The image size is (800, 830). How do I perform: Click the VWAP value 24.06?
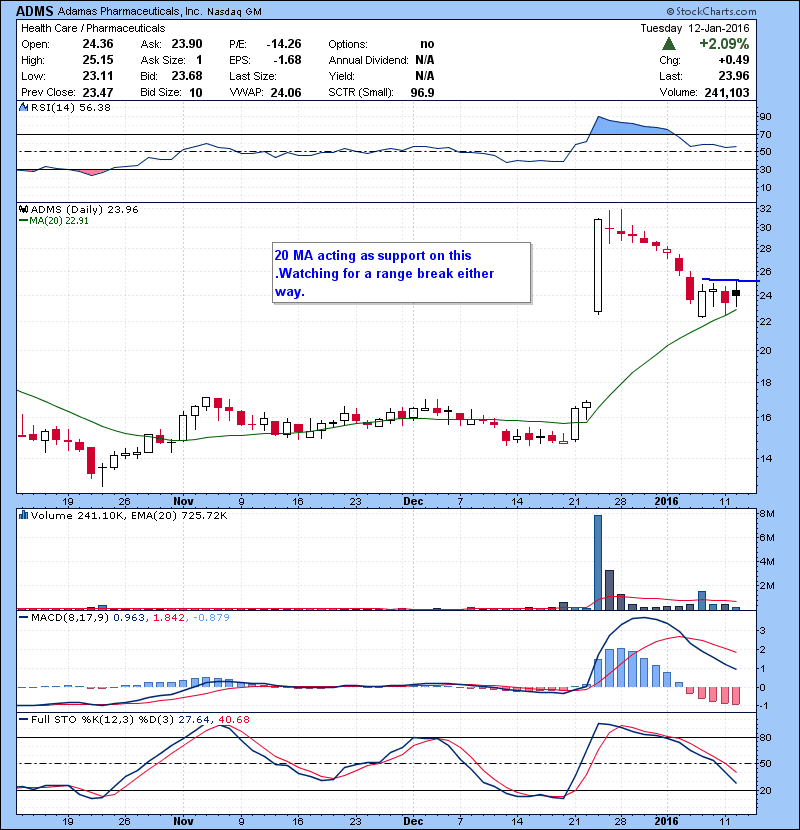click(286, 92)
